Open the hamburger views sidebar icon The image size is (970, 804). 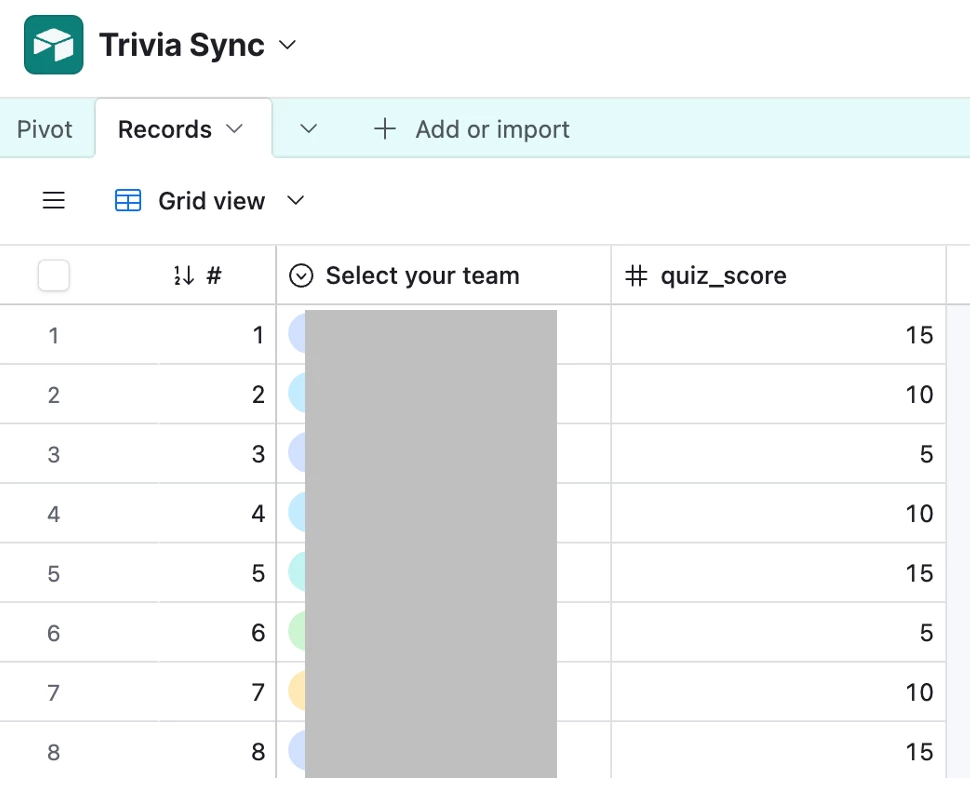coord(54,201)
